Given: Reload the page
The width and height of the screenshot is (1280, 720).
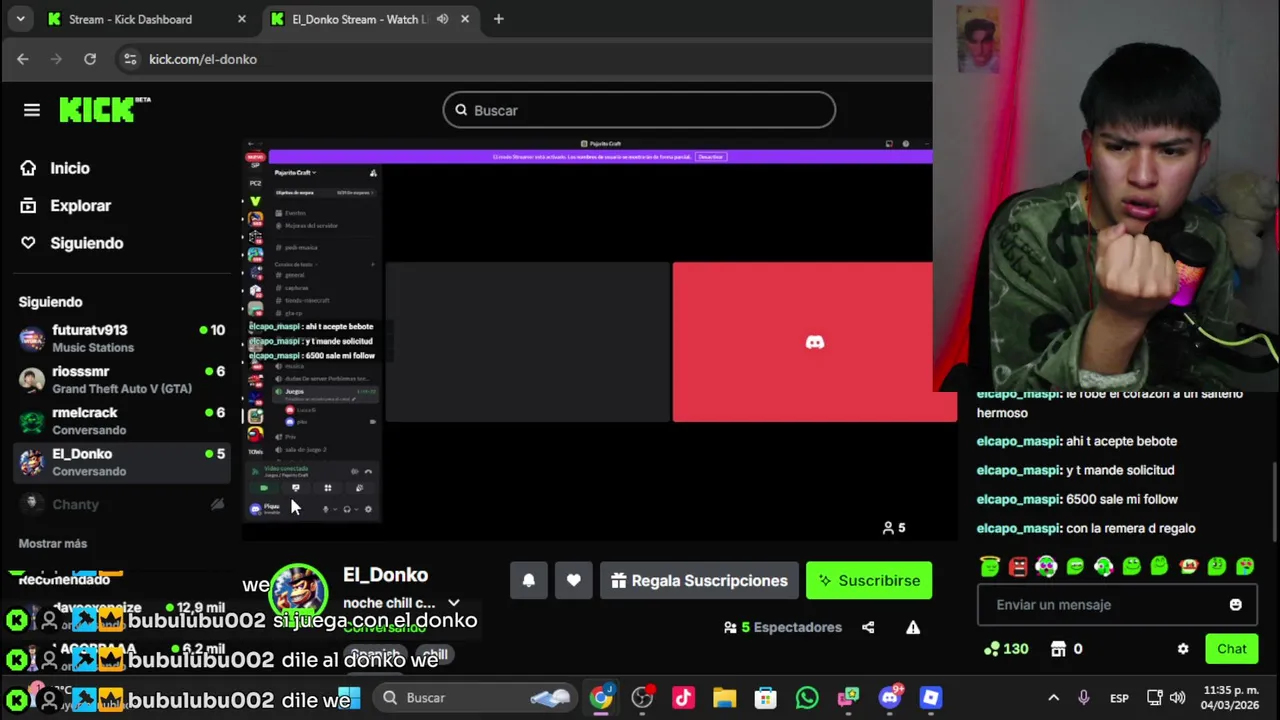Looking at the screenshot, I should click(x=90, y=59).
